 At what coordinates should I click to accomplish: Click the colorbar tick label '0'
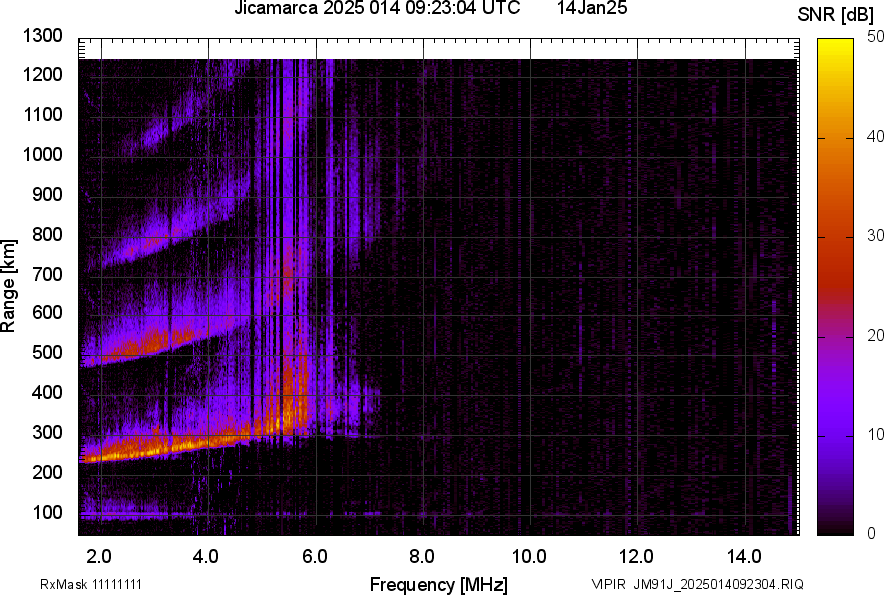click(x=872, y=534)
